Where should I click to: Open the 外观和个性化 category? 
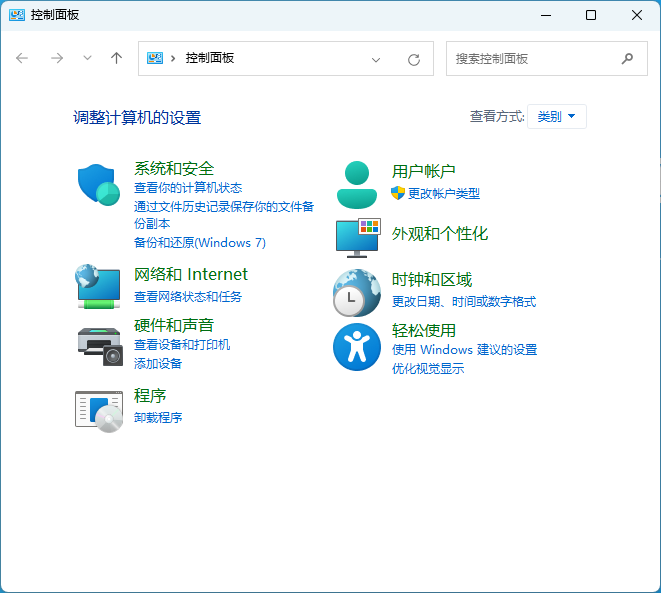pyautogui.click(x=440, y=233)
